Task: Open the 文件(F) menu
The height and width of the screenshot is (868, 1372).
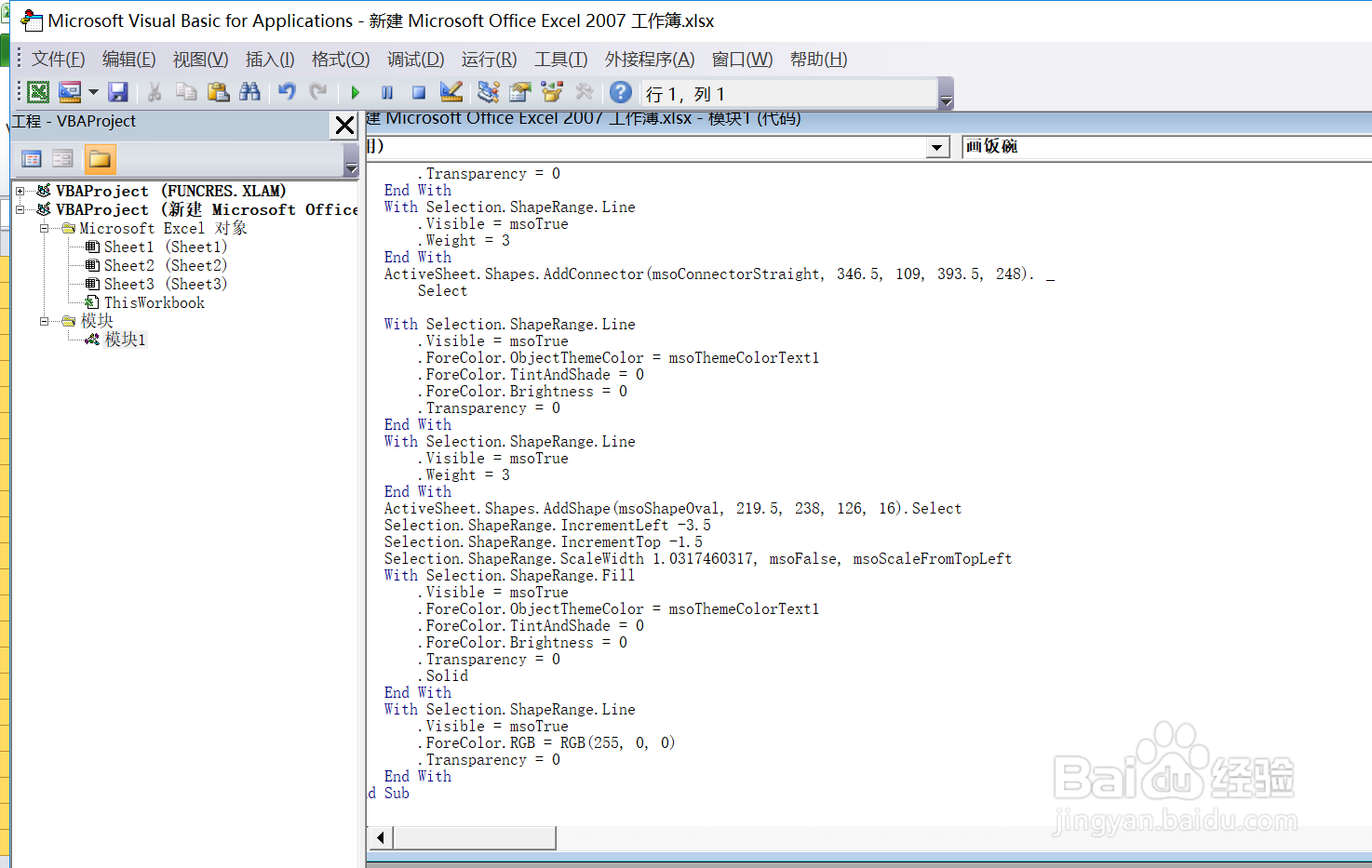Action: coord(58,60)
